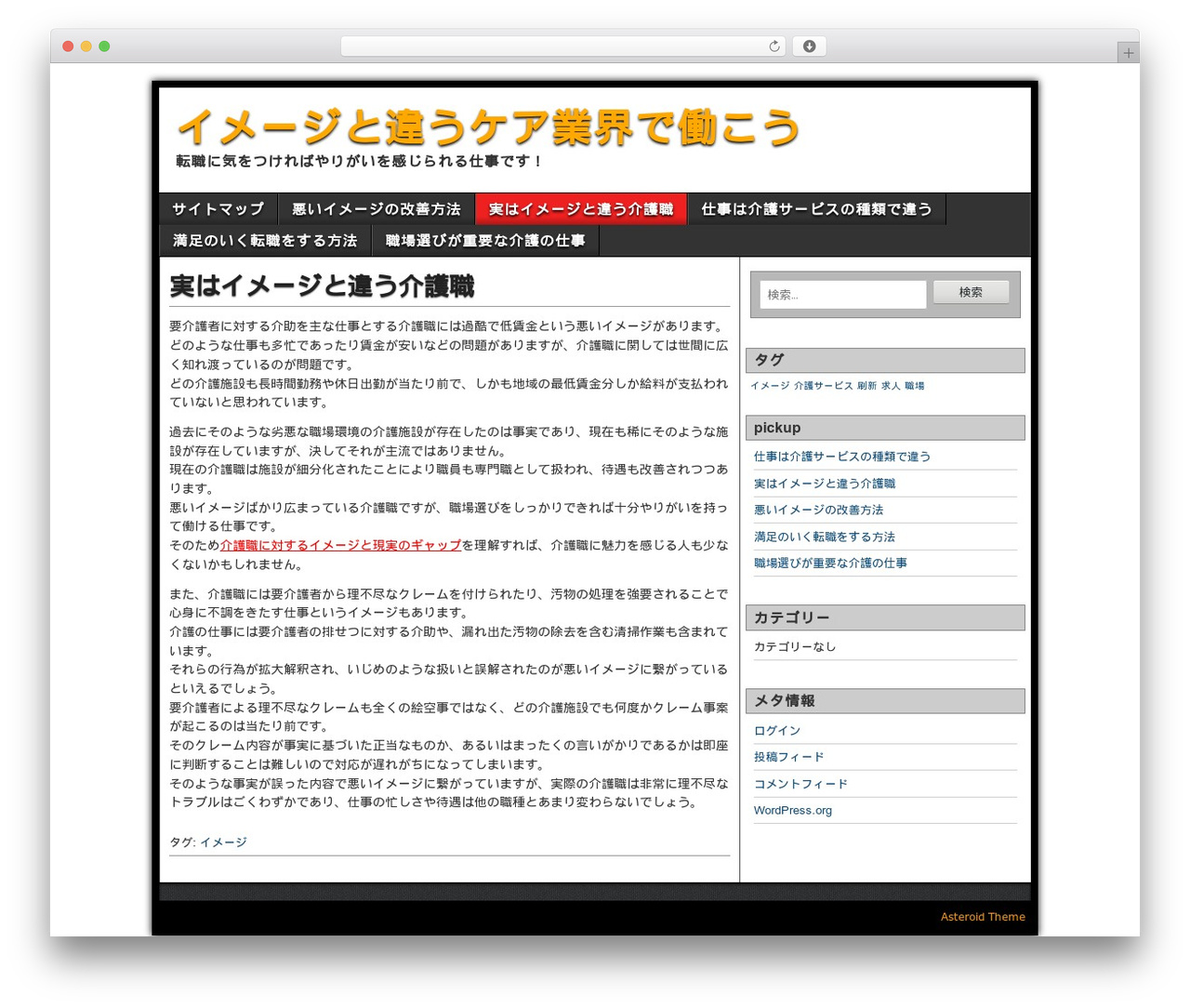Open the browser downloads icon
Viewport: 1190px width, 1008px height.
click(x=809, y=46)
